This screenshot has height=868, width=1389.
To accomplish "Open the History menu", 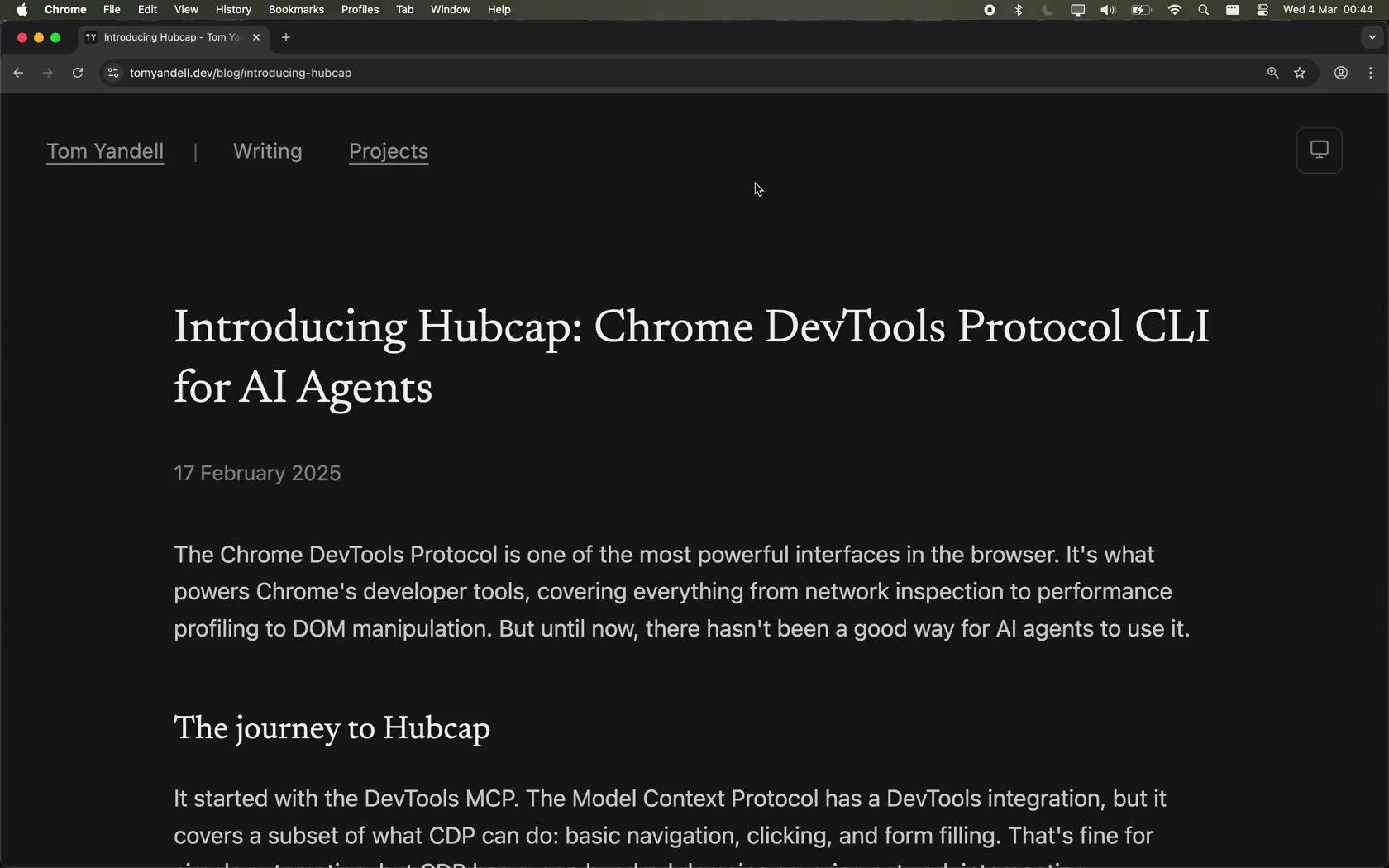I will [x=233, y=10].
